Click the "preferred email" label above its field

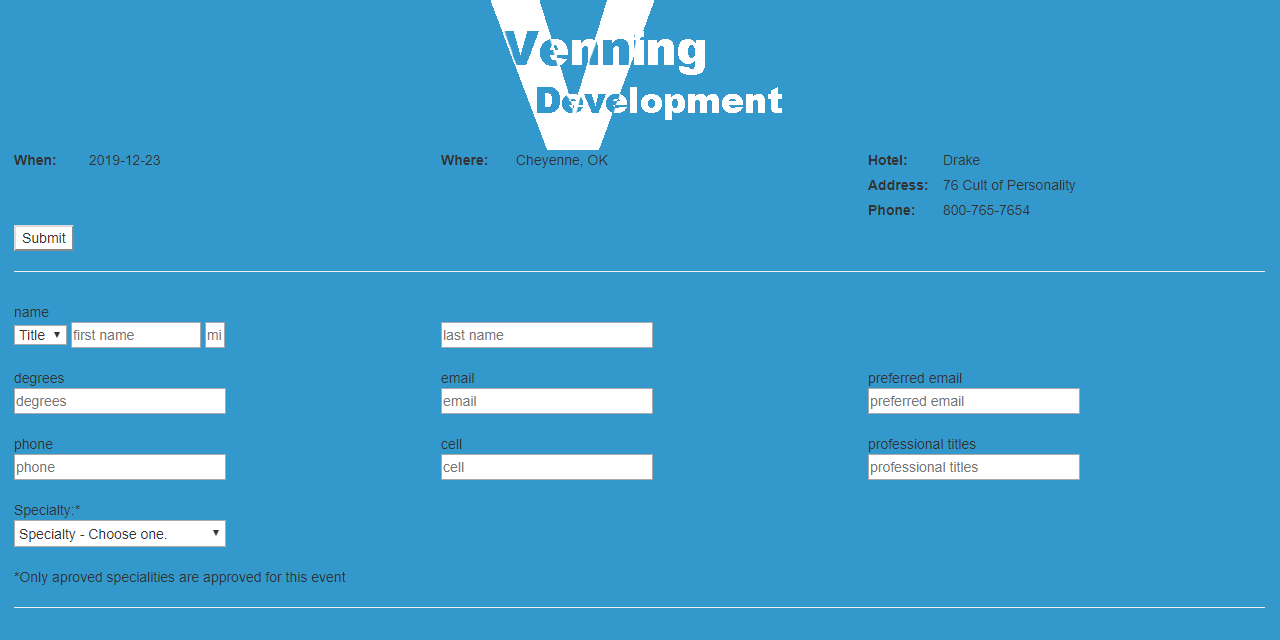coord(915,378)
